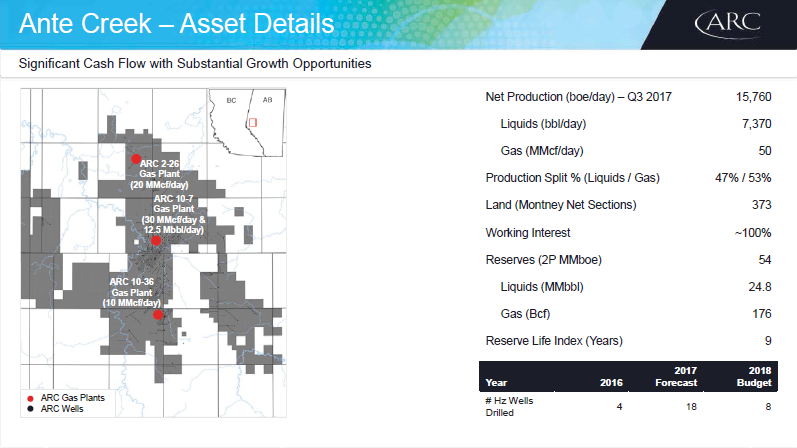Image resolution: width=797 pixels, height=448 pixels.
Task: Click the 'BC' label on inset map
Action: click(231, 100)
